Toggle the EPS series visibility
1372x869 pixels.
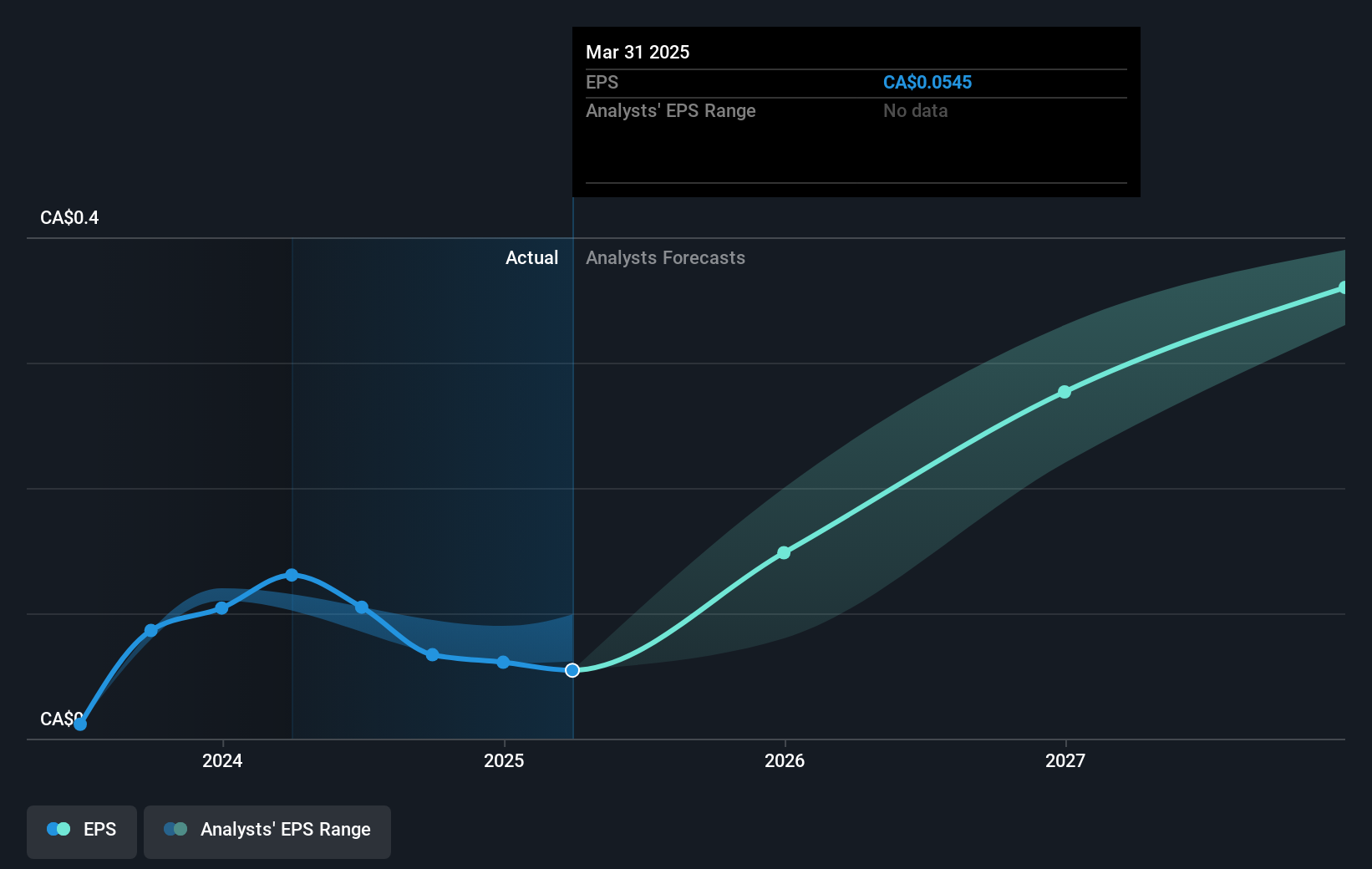point(81,831)
